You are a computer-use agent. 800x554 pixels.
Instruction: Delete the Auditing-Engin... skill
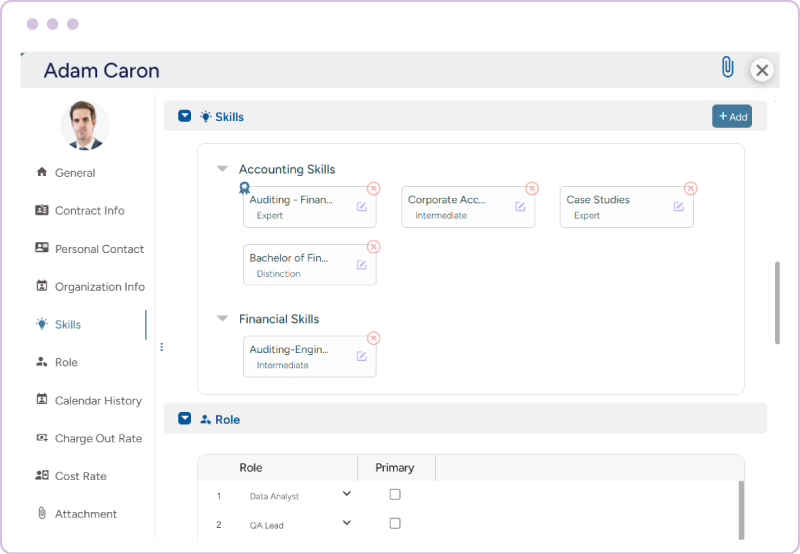tap(373, 338)
